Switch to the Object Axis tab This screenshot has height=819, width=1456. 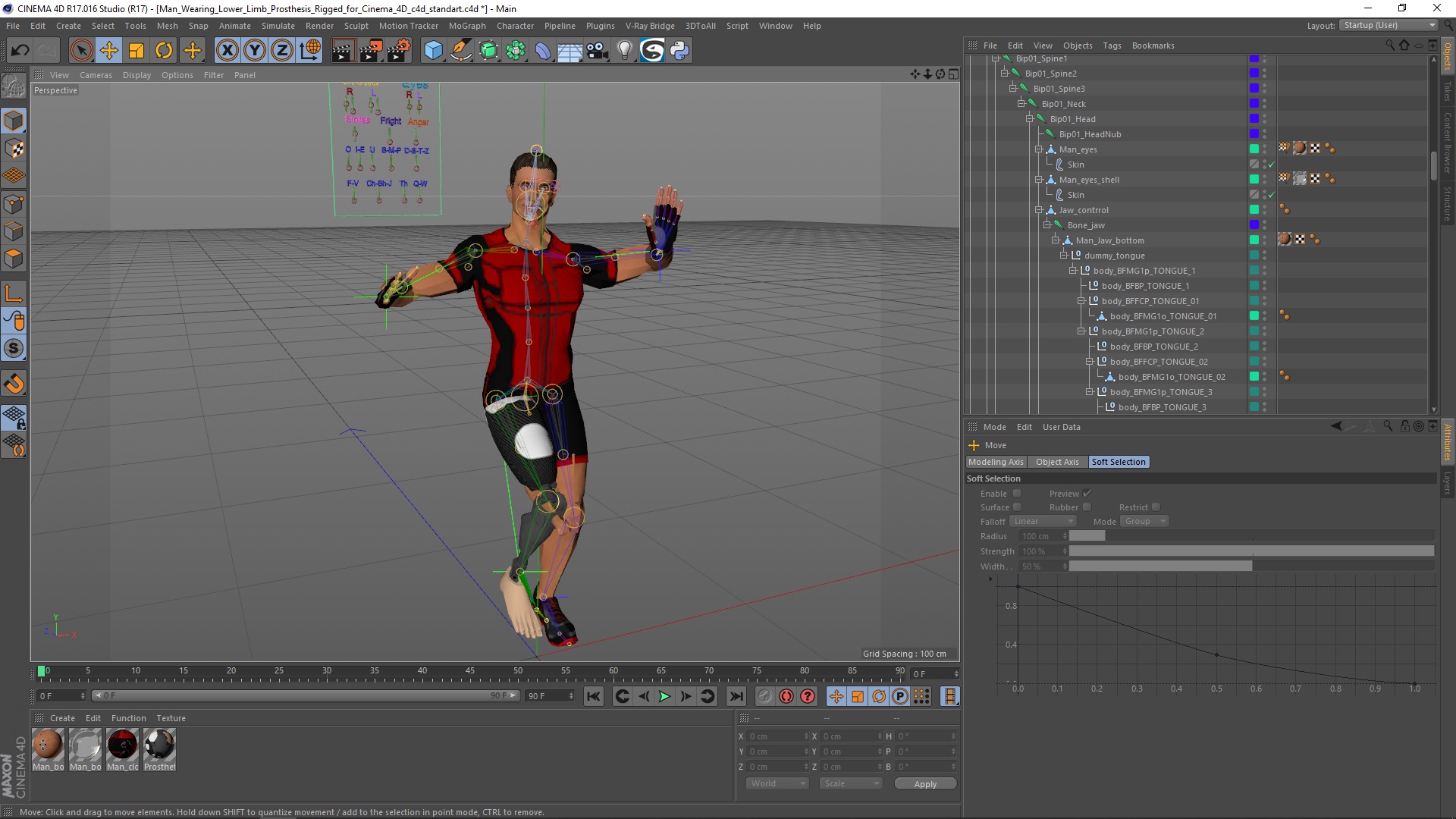point(1057,462)
